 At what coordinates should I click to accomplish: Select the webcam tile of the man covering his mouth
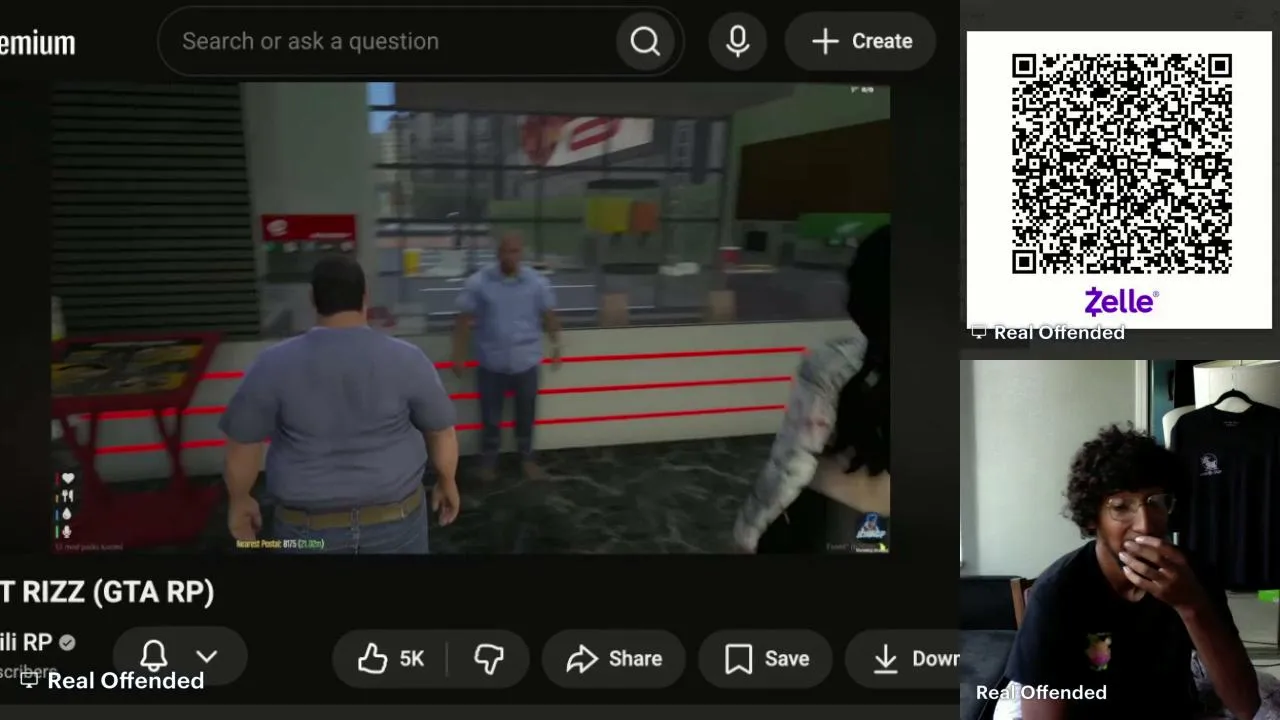click(x=1120, y=540)
